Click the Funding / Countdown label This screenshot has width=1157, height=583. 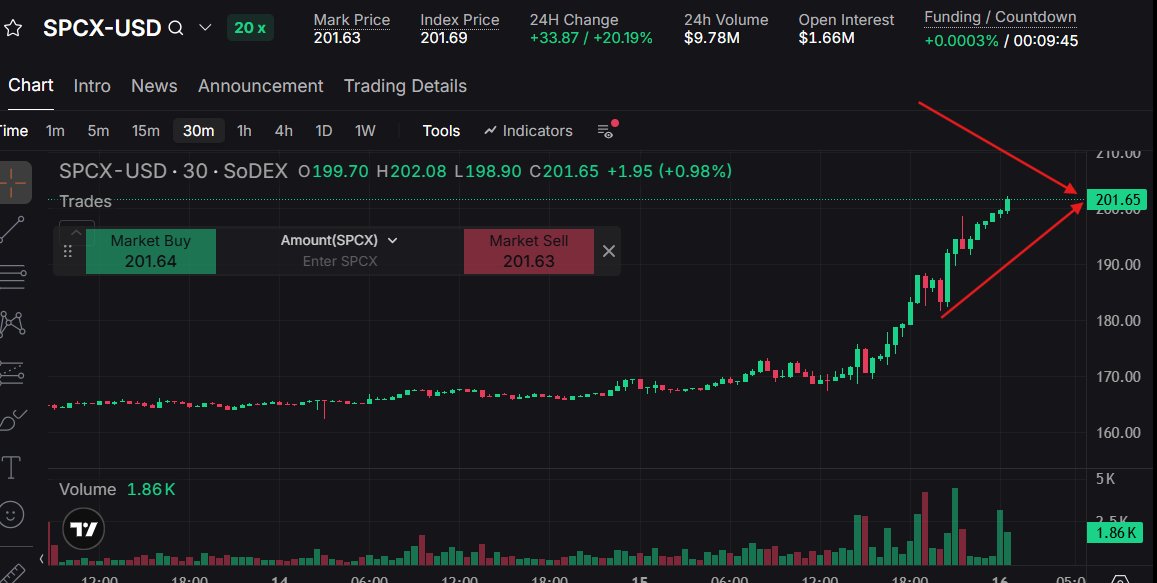[1000, 17]
